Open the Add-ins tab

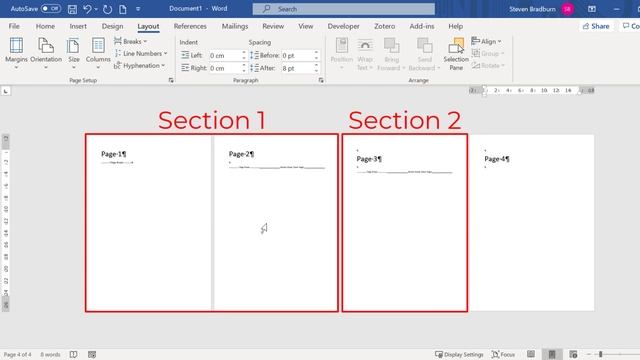tap(422, 26)
